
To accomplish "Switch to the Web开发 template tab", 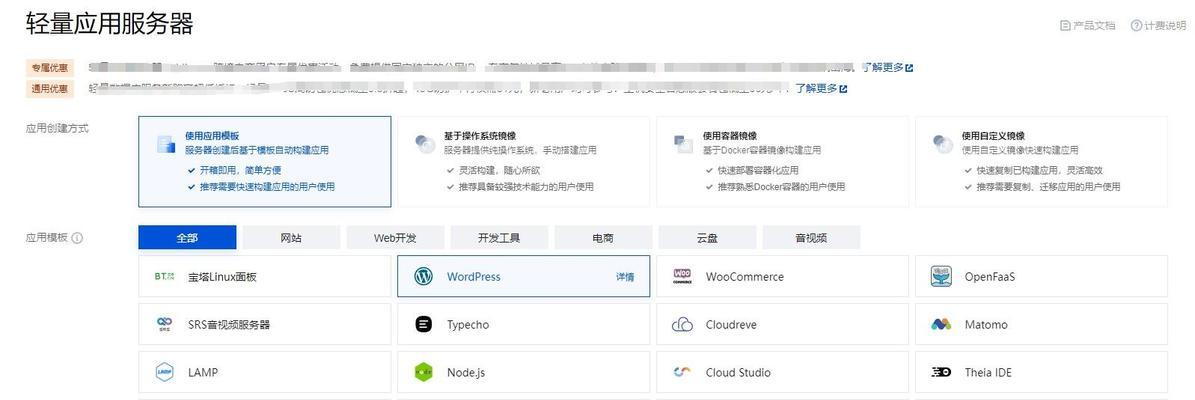I will tap(396, 238).
